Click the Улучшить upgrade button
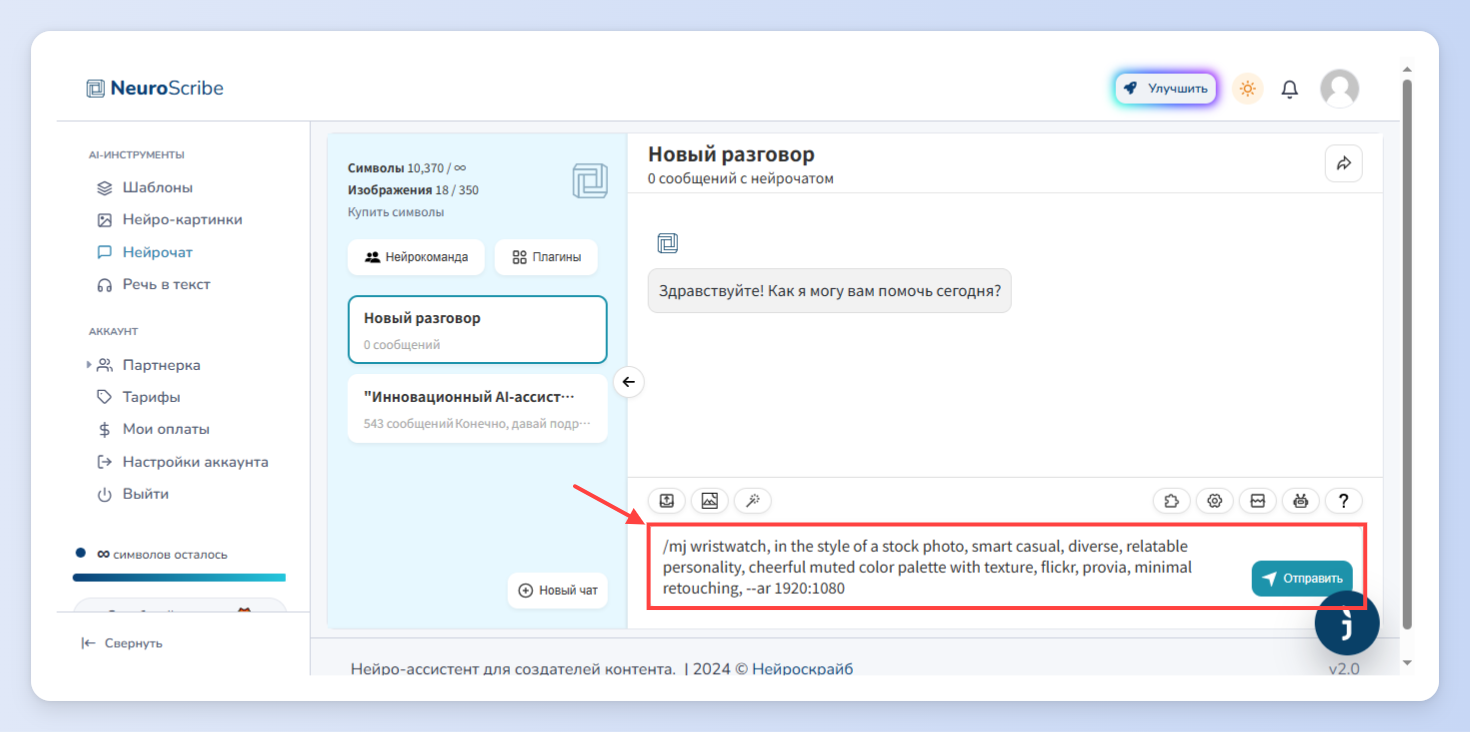The image size is (1470, 732). tap(1166, 88)
